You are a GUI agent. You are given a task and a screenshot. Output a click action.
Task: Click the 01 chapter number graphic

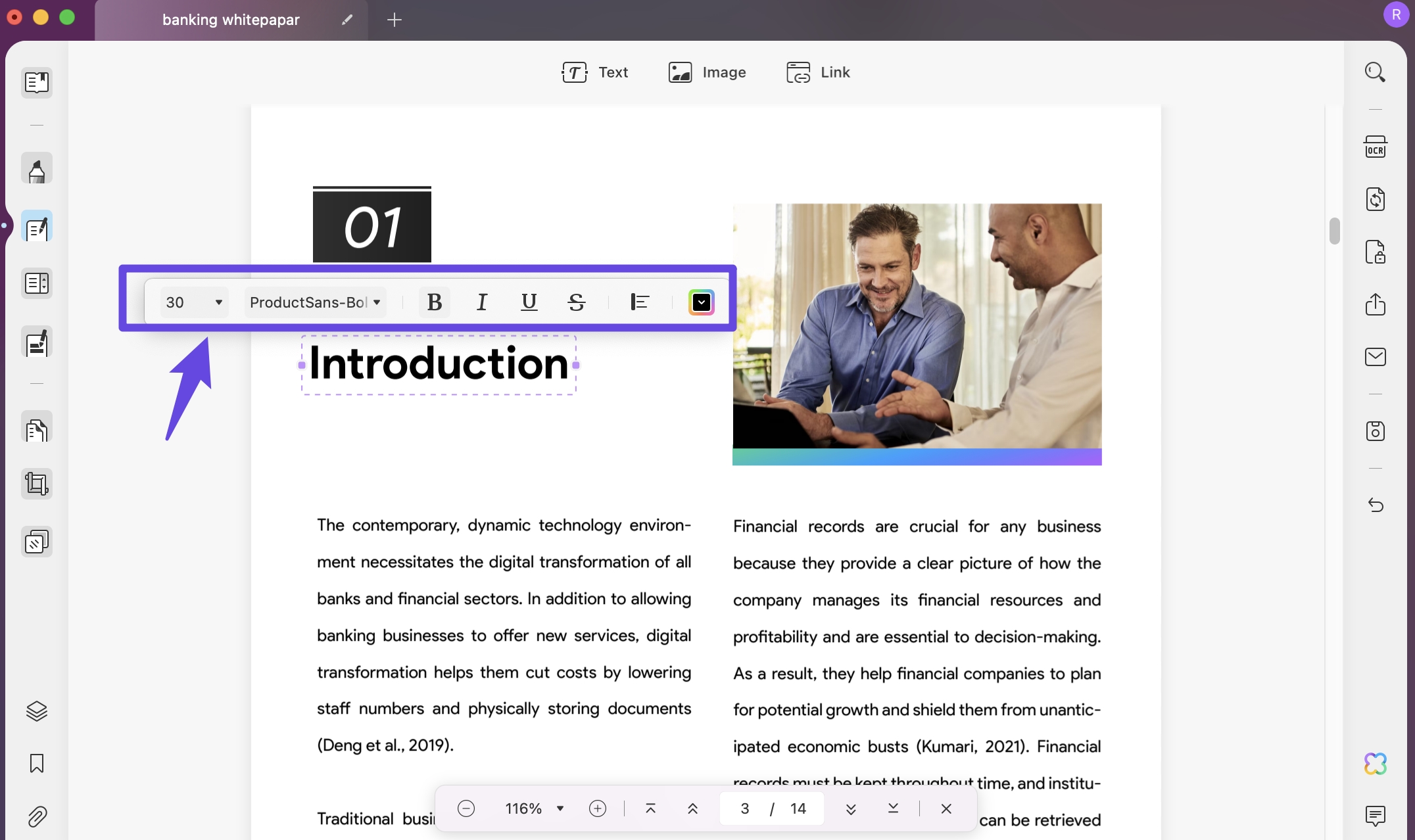point(372,225)
